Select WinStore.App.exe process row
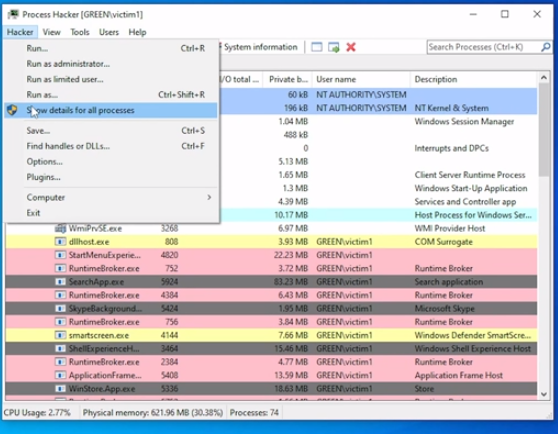 point(271,388)
